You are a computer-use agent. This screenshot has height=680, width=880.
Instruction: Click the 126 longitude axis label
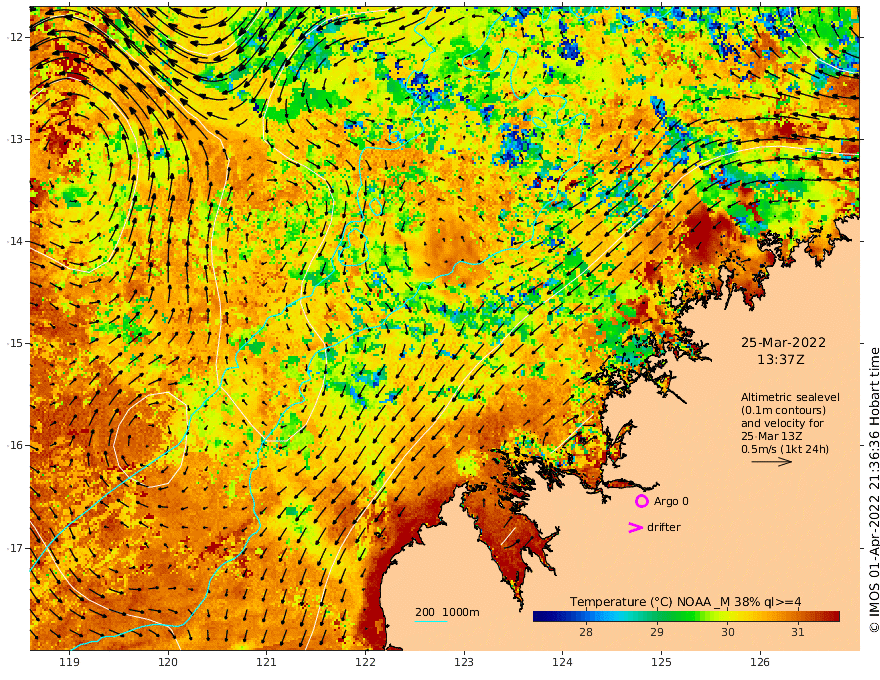760,662
